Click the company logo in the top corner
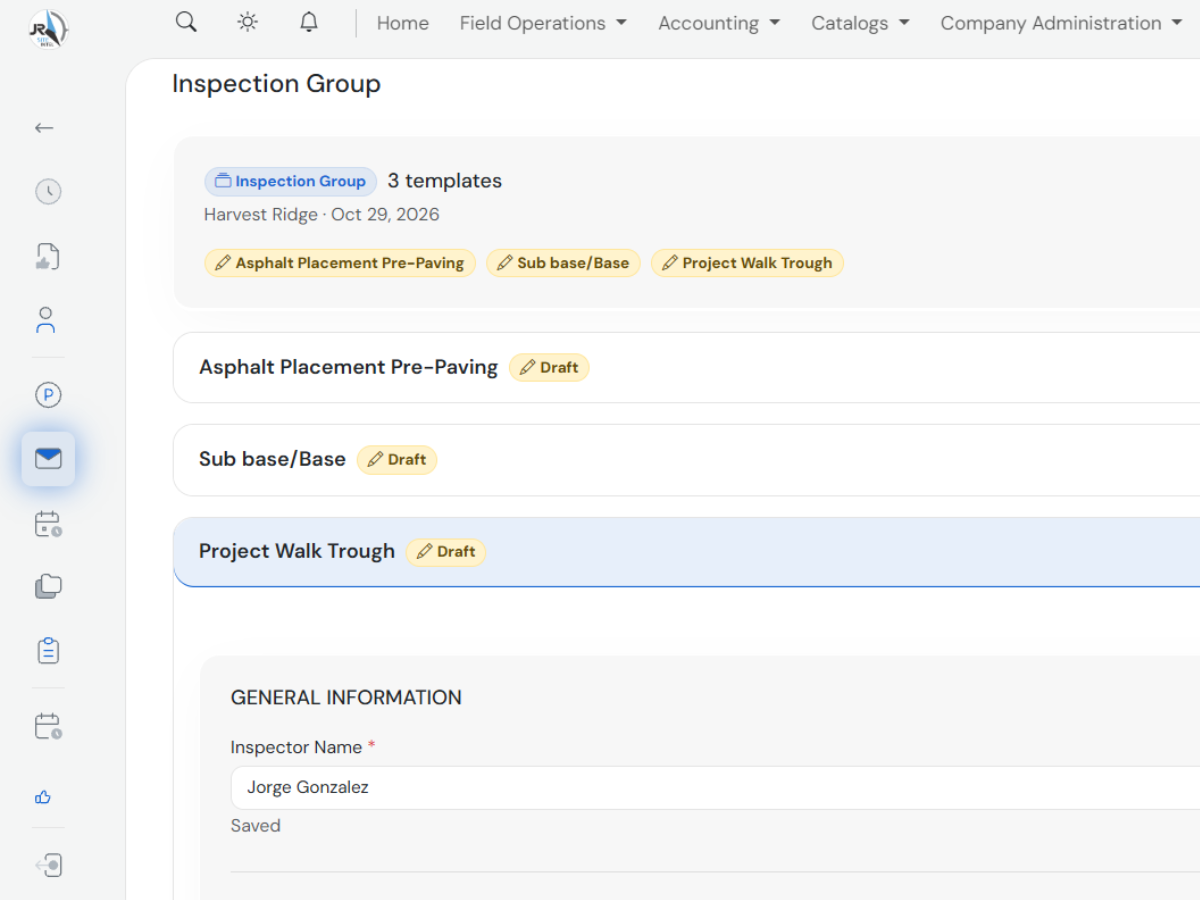This screenshot has width=1200, height=900. pyautogui.click(x=48, y=29)
